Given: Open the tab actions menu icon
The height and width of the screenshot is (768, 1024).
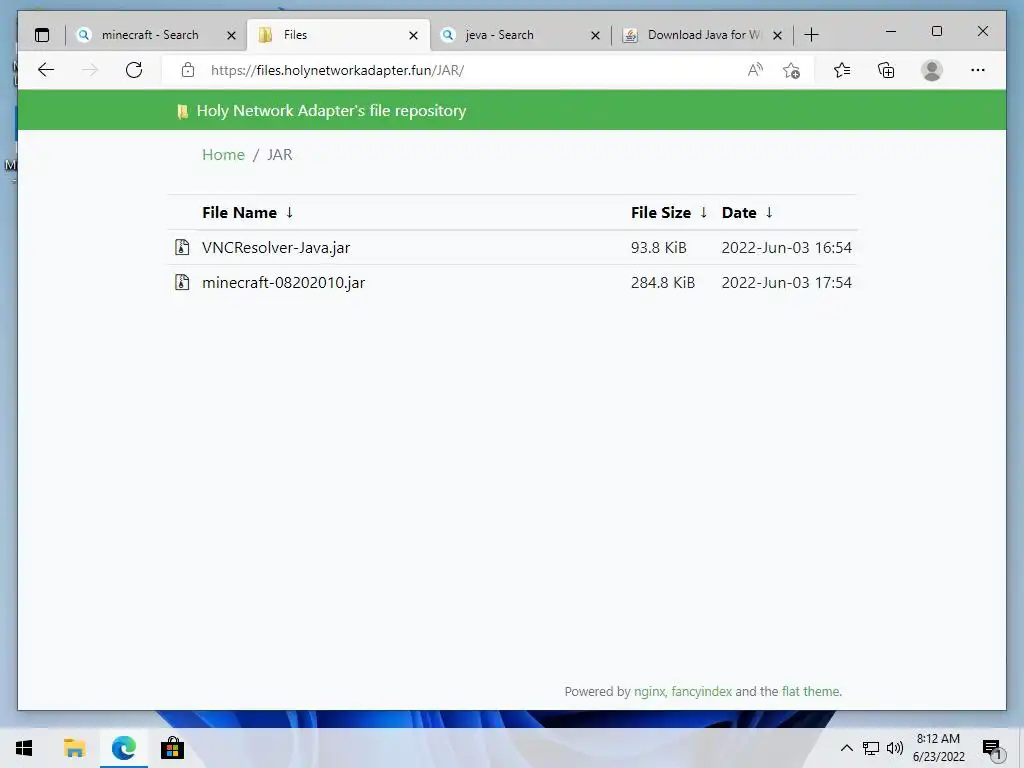Looking at the screenshot, I should click(42, 35).
